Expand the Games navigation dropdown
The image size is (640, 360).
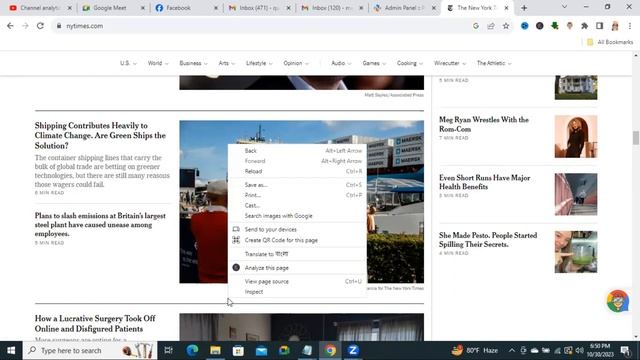pos(374,63)
